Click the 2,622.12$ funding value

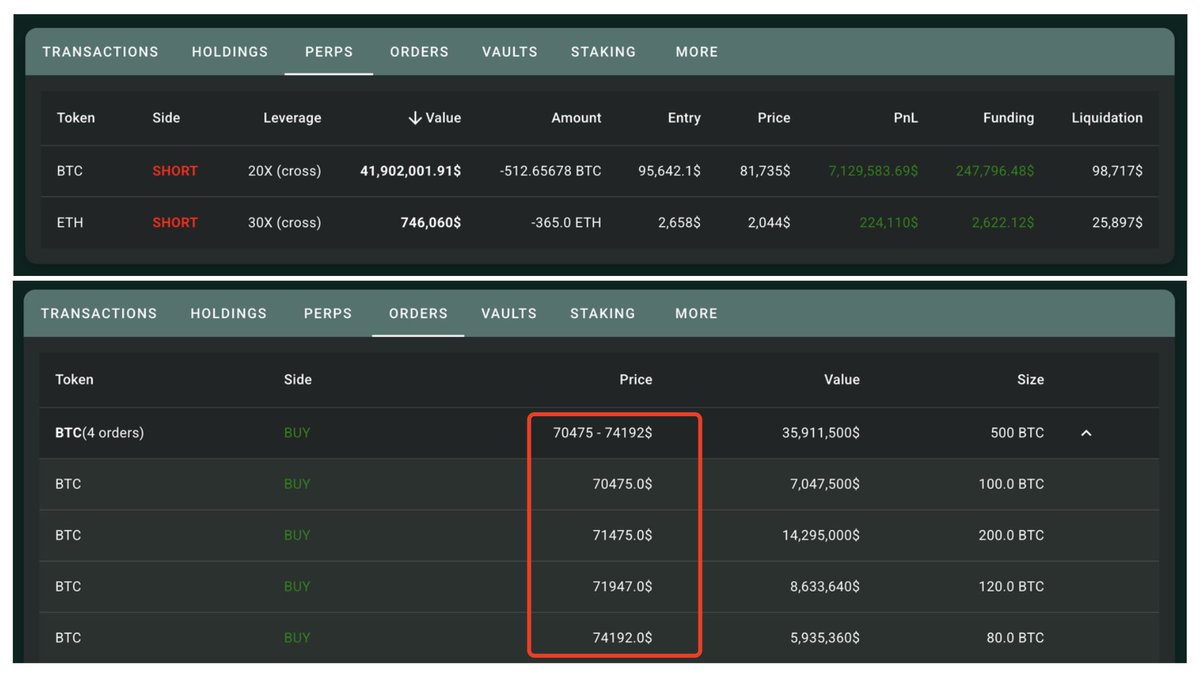click(1003, 222)
